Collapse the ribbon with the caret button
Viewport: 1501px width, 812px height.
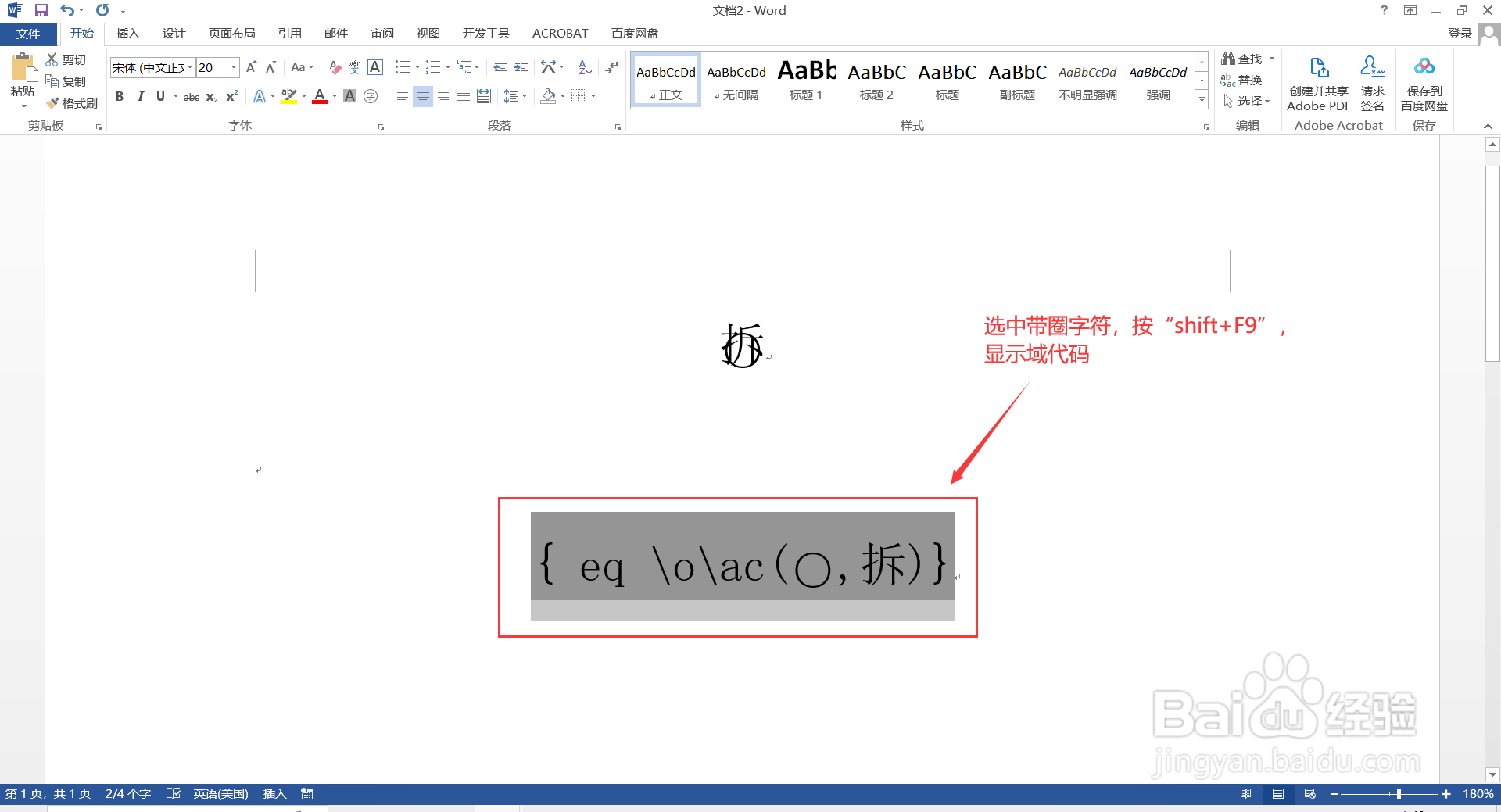point(1488,126)
